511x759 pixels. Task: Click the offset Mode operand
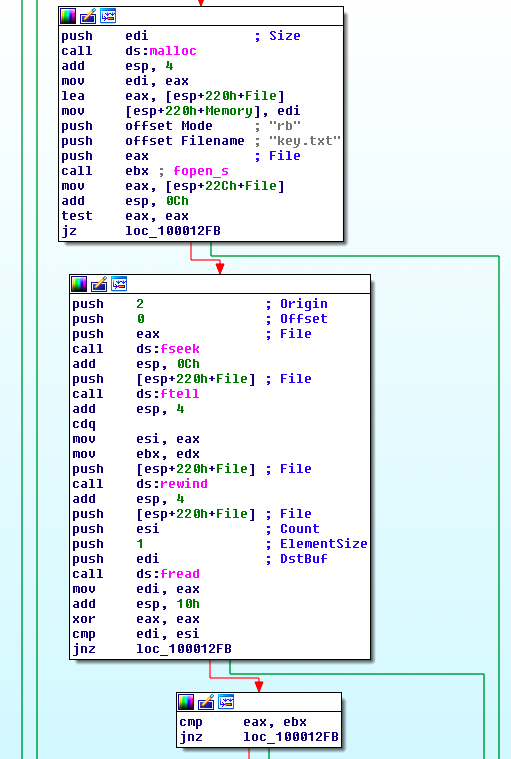click(169, 126)
